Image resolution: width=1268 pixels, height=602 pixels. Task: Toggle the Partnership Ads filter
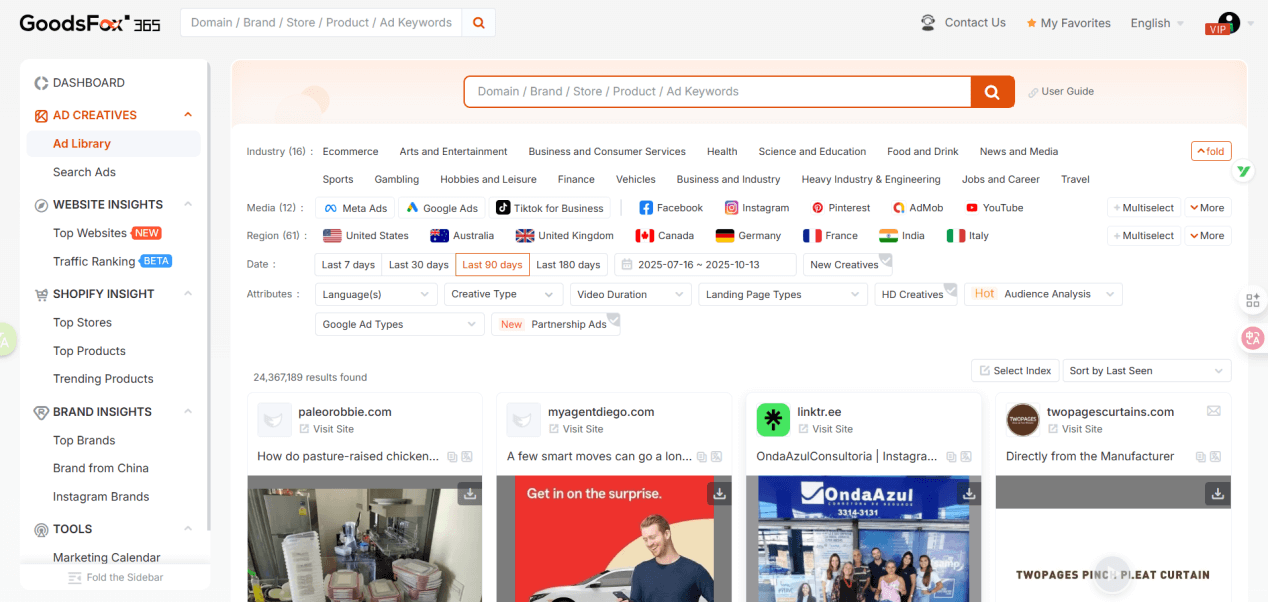click(556, 325)
